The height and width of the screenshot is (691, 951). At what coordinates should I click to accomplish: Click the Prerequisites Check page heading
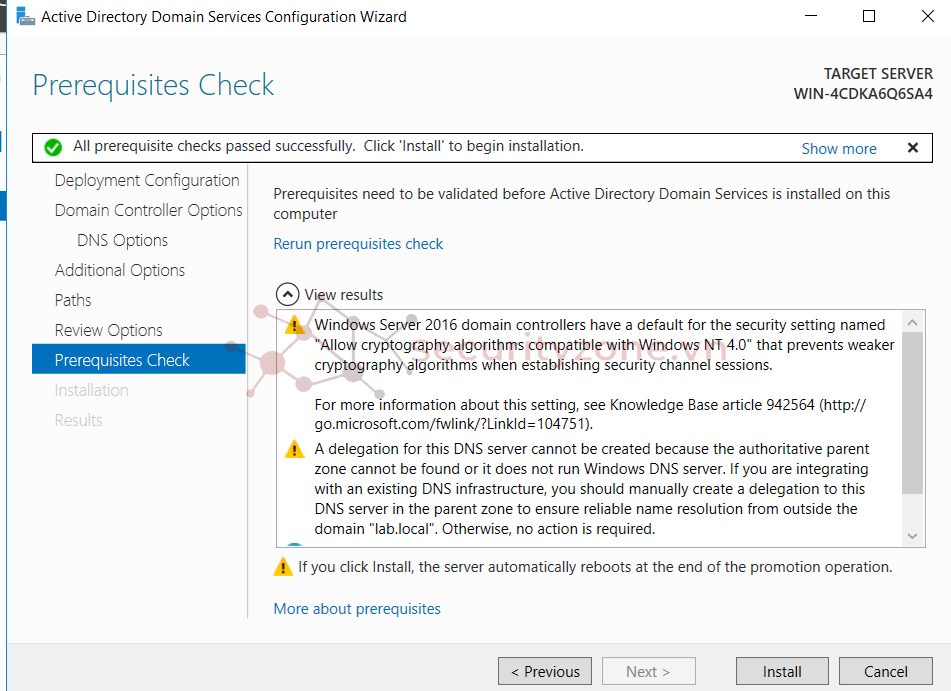153,85
